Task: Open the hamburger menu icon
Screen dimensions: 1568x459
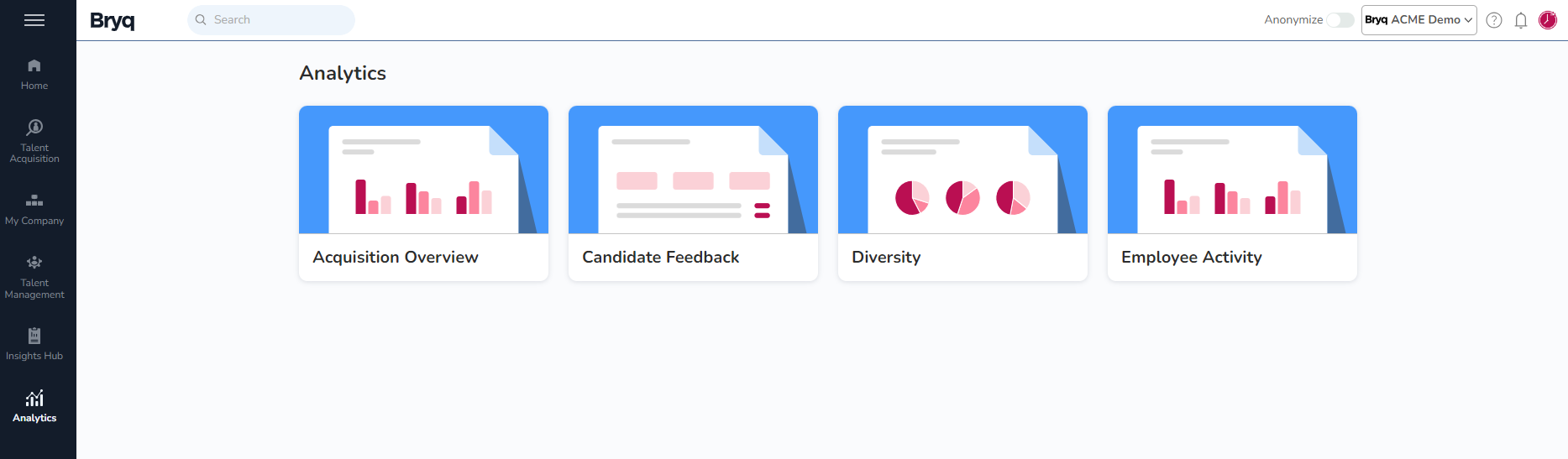Action: 34,20
